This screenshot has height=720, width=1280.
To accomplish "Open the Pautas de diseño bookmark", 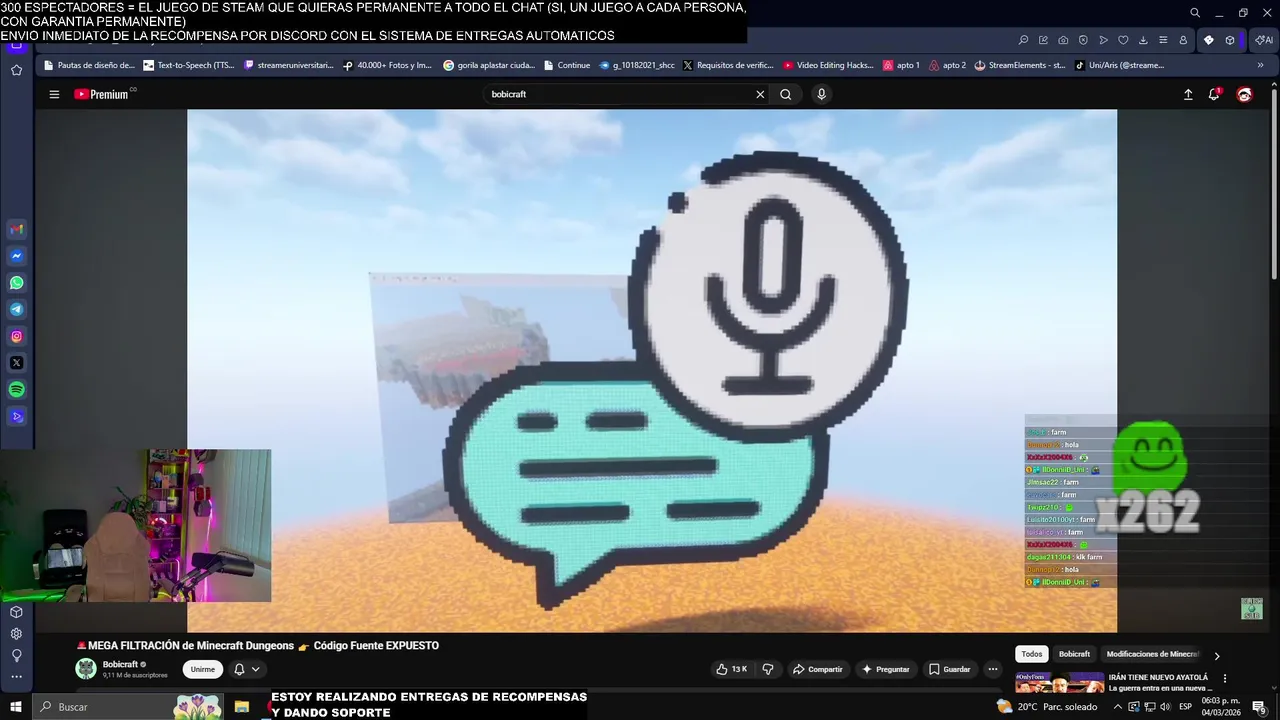I will pos(89,65).
